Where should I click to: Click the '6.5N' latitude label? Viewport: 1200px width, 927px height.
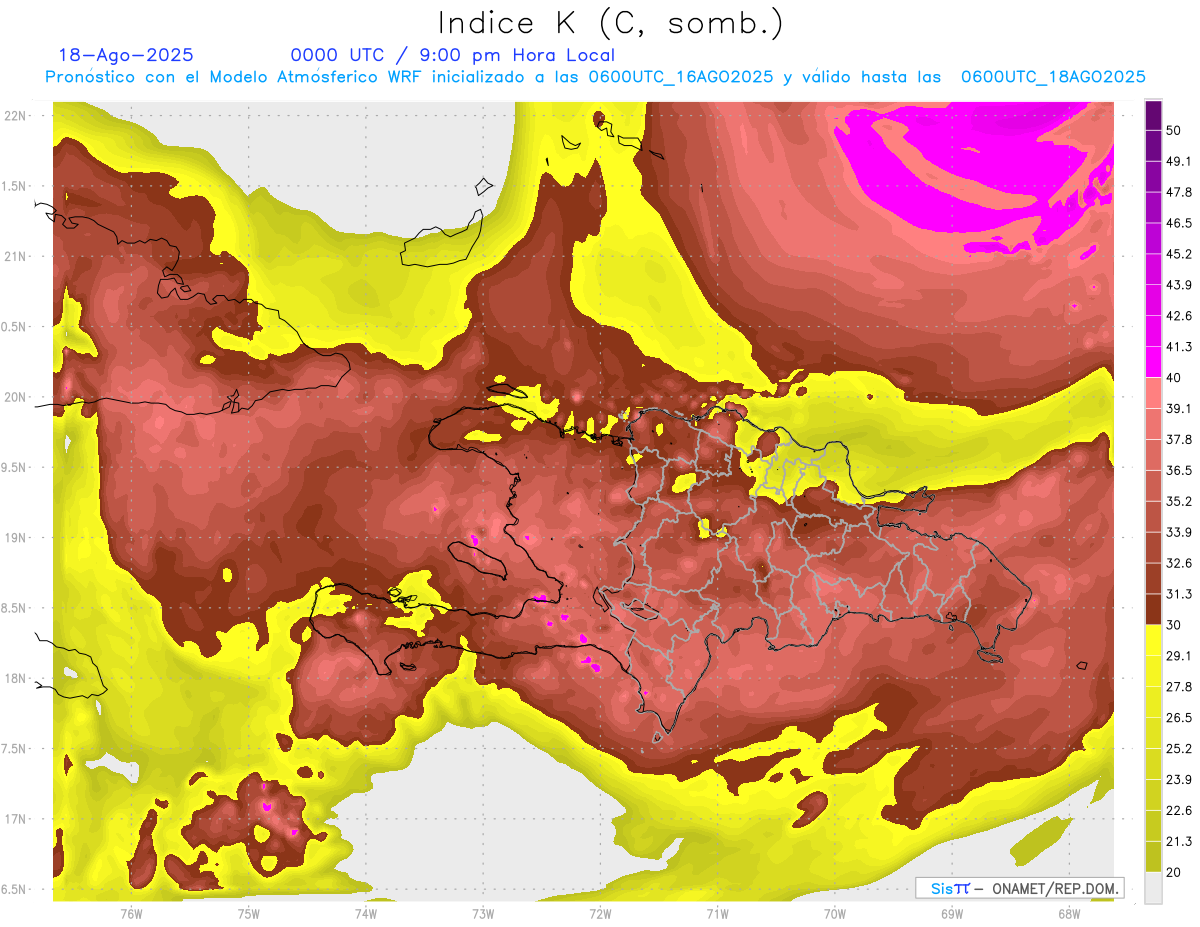(x=14, y=889)
